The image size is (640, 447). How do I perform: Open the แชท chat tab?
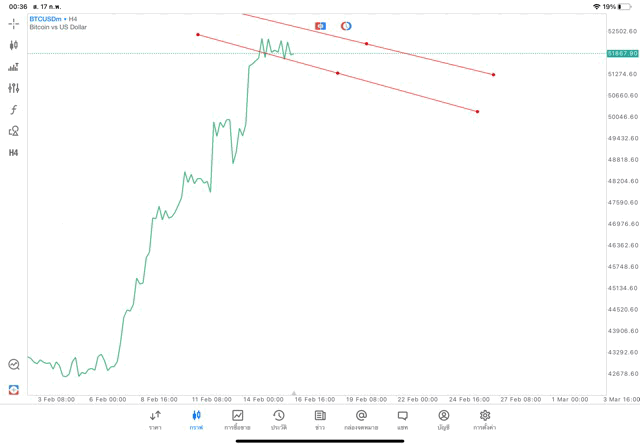click(402, 419)
